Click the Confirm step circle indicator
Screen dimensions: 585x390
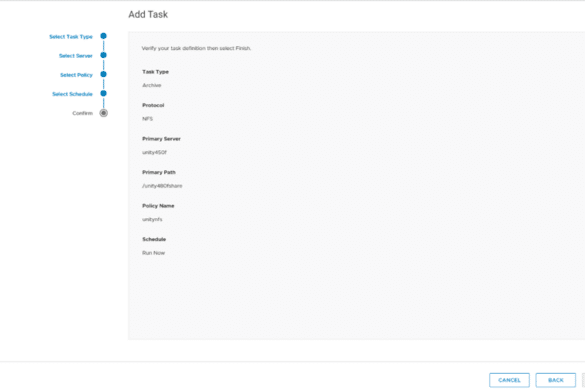pyautogui.click(x=103, y=113)
